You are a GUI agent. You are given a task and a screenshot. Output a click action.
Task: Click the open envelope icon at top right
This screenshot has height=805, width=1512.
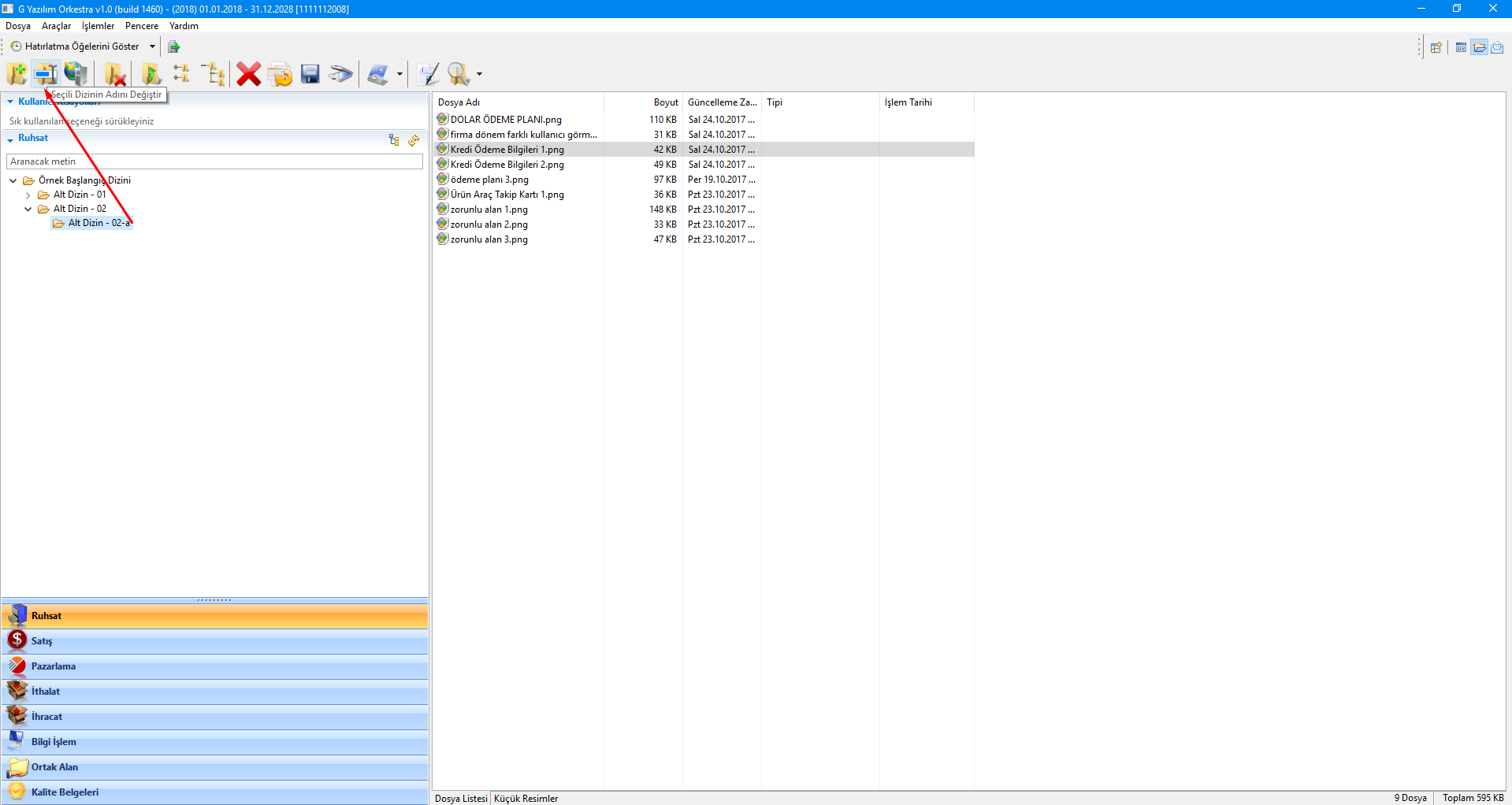coord(1497,47)
